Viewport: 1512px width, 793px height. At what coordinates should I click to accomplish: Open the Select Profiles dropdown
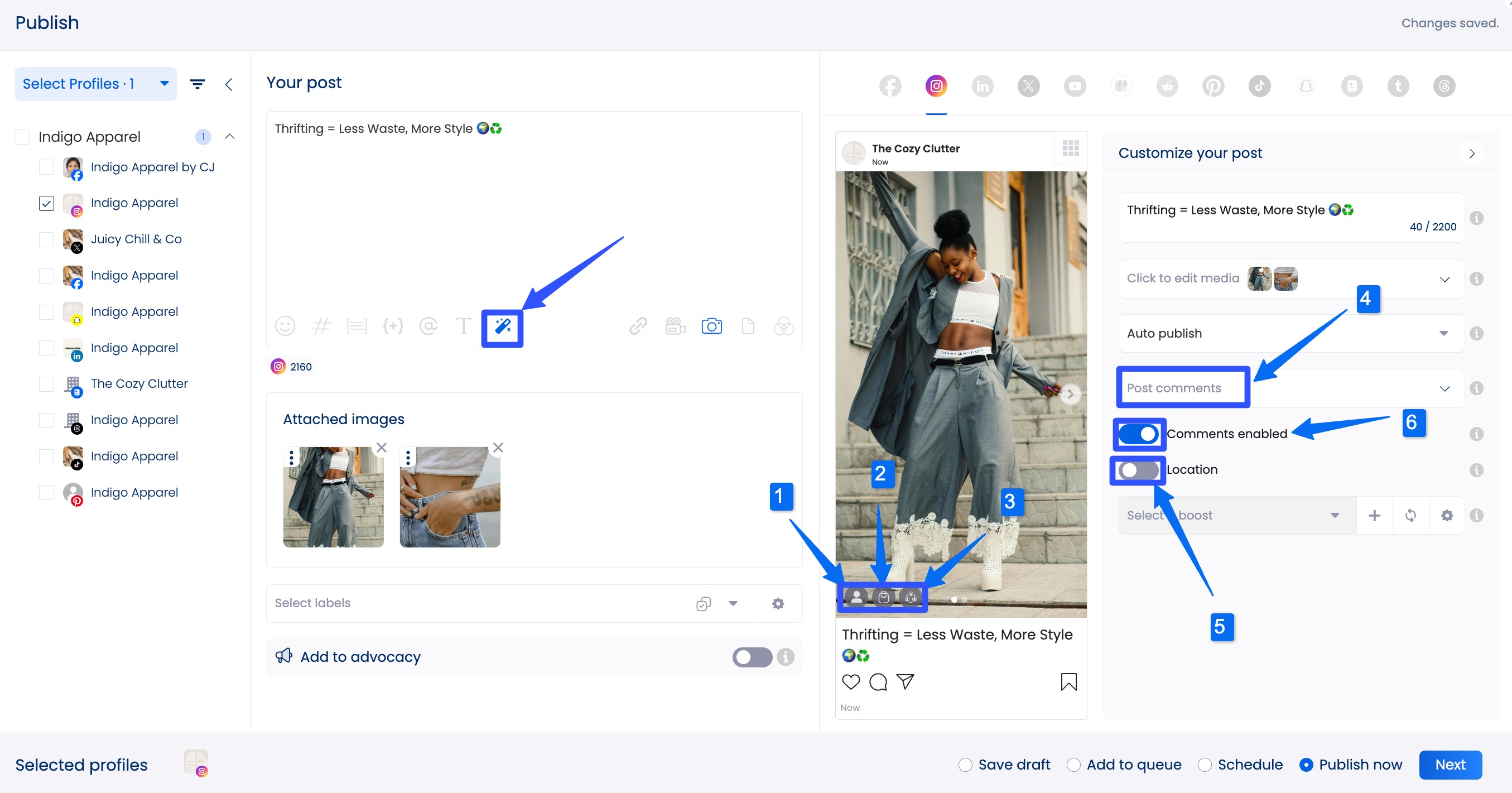pyautogui.click(x=95, y=84)
